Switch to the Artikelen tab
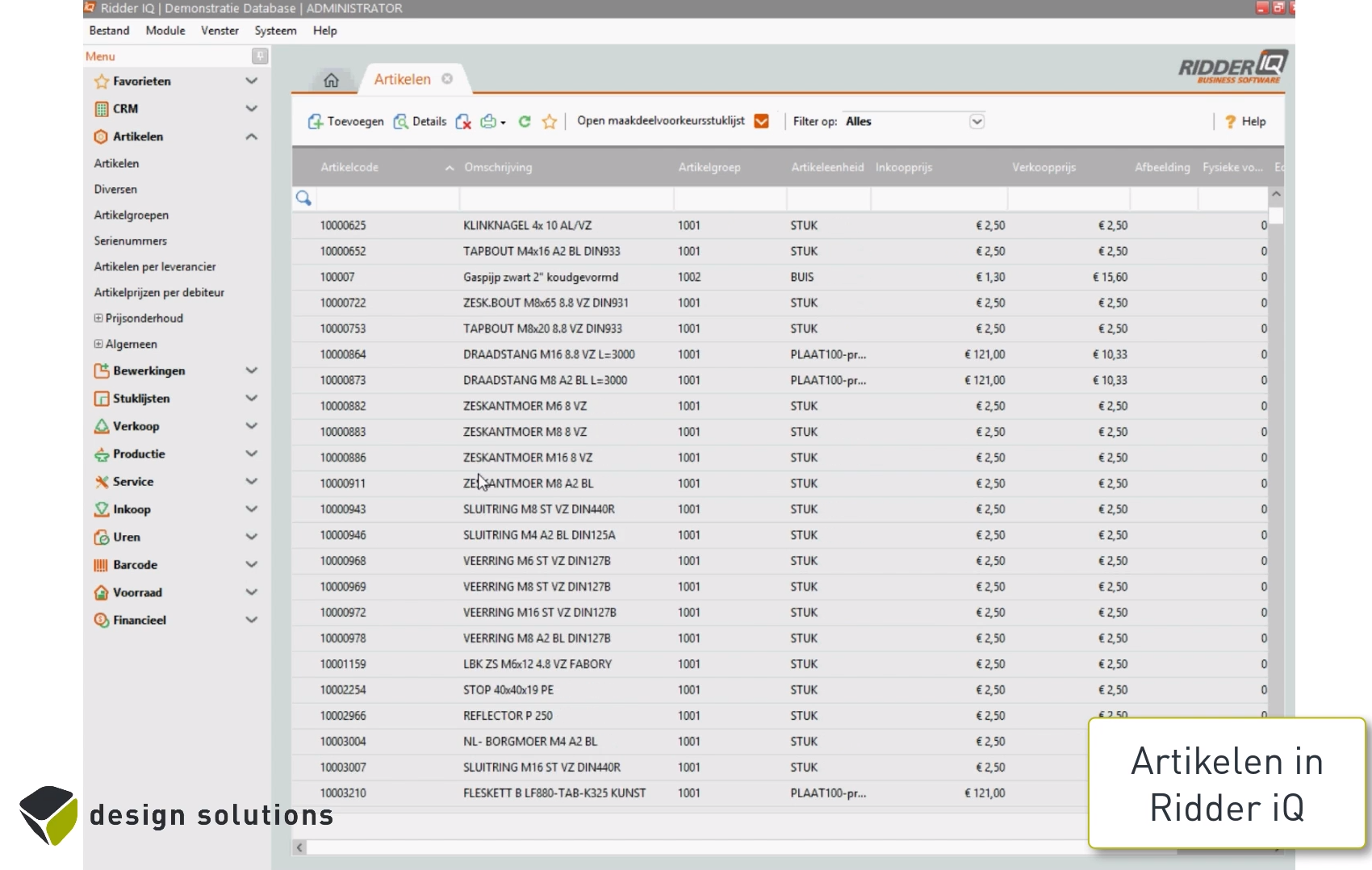Screen dimensions: 1372x870 [402, 79]
